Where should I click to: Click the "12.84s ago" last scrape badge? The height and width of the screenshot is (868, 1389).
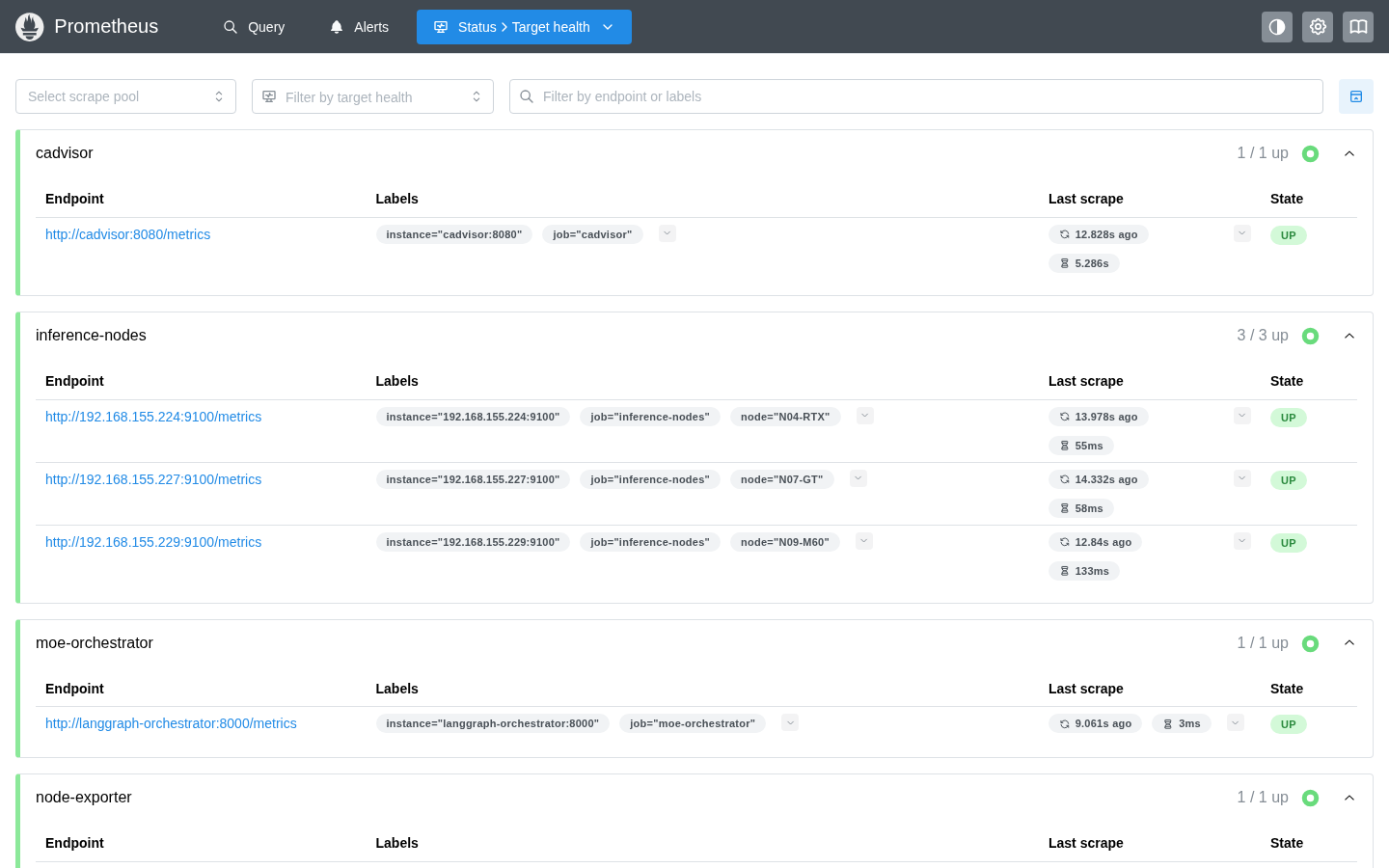coord(1095,542)
